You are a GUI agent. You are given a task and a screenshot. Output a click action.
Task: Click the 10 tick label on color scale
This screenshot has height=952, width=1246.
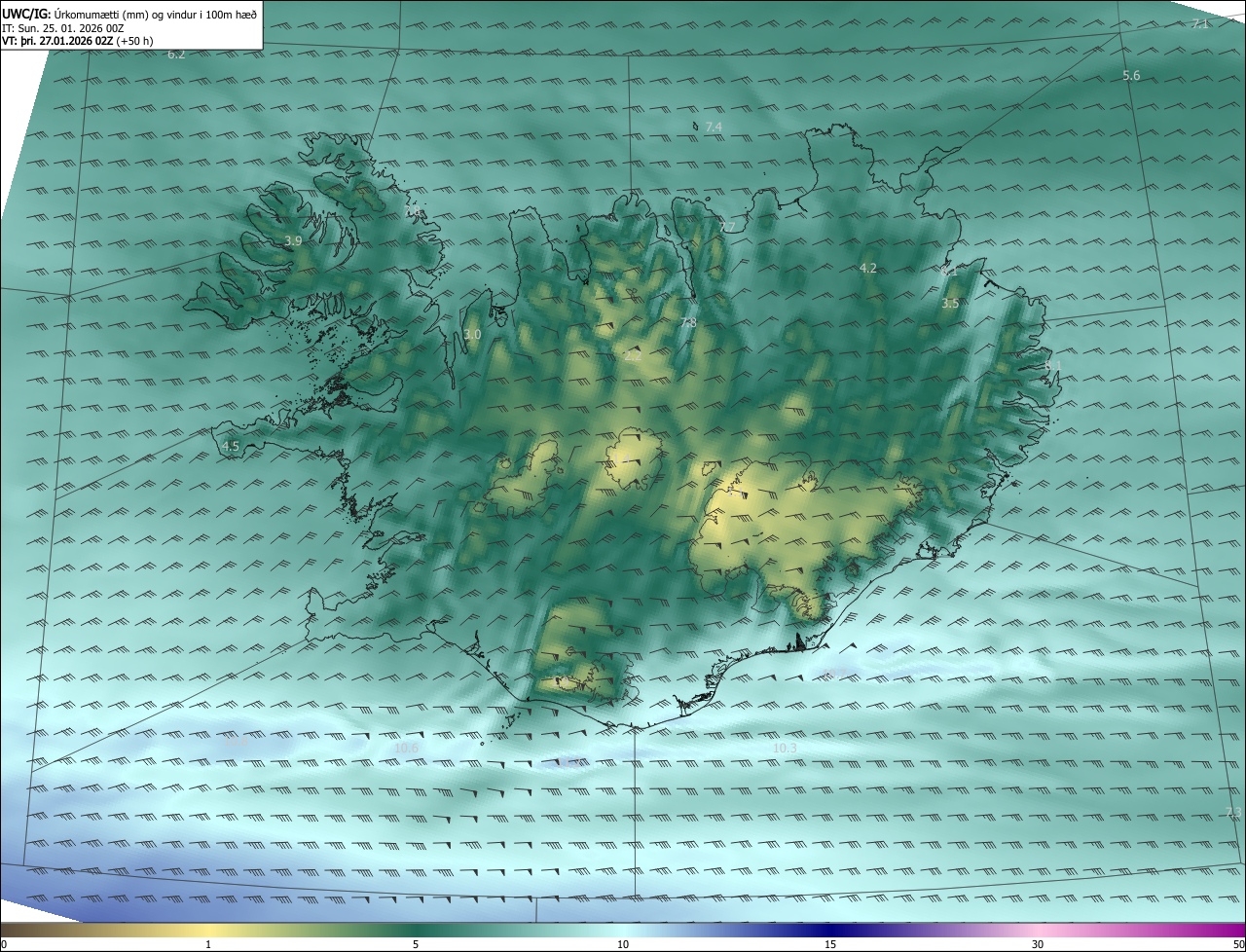623,945
